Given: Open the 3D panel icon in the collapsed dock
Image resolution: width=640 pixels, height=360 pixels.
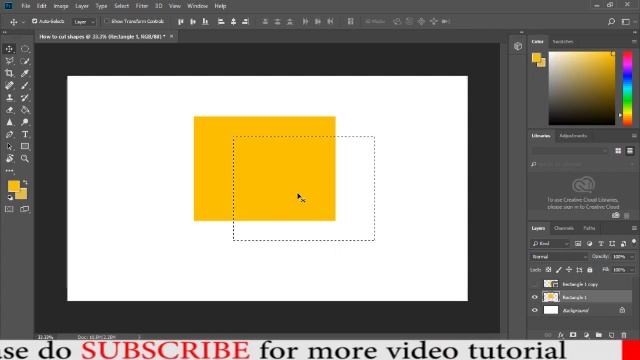Looking at the screenshot, I should (518, 46).
